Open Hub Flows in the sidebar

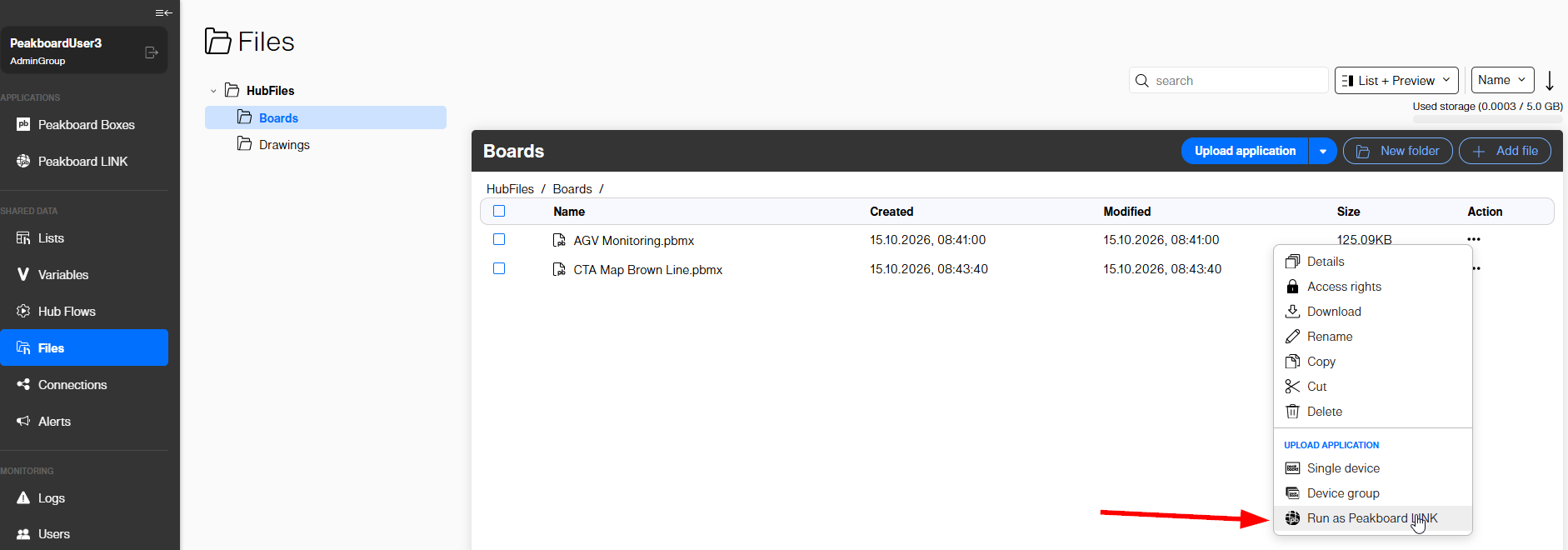[x=84, y=312]
